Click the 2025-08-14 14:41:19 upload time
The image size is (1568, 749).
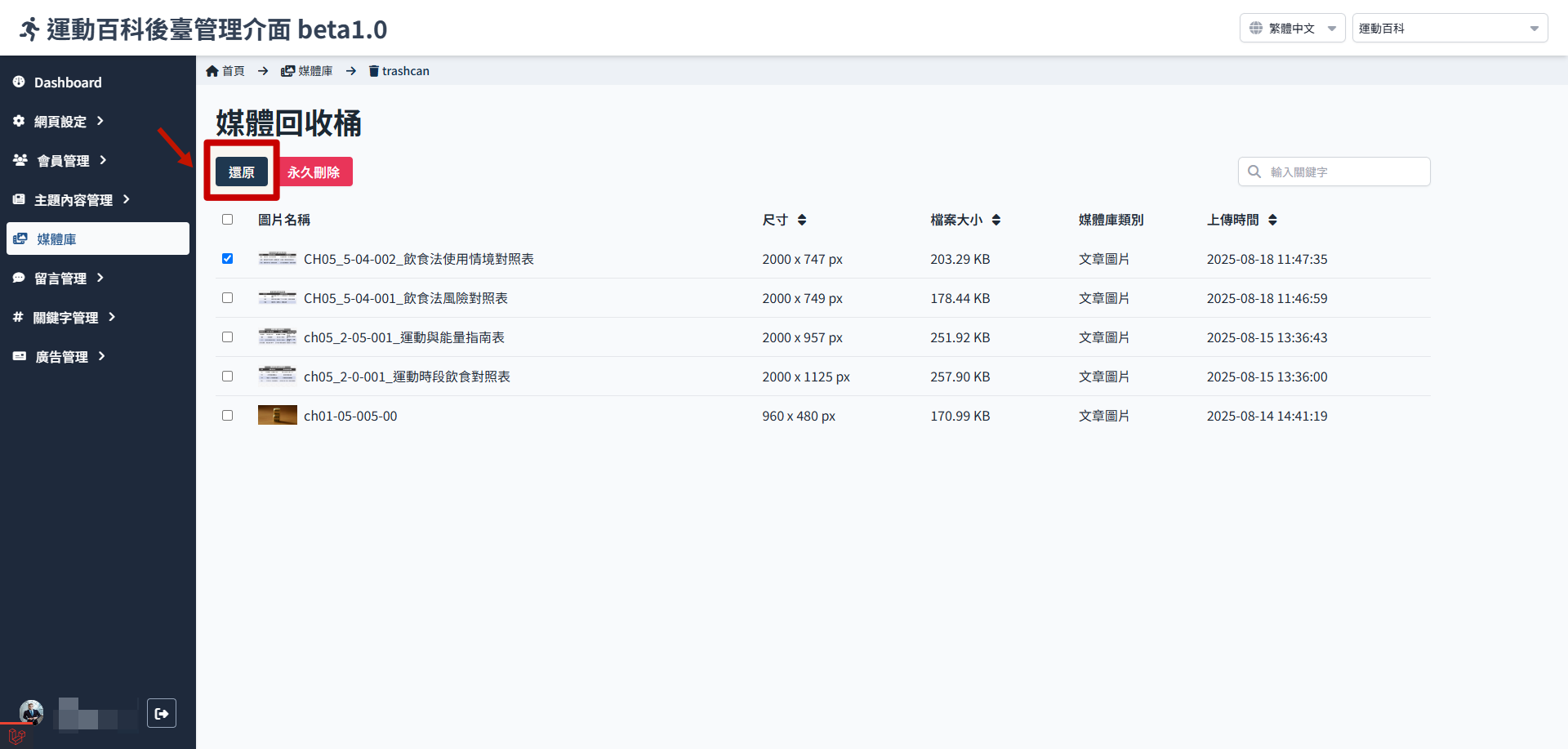1267,416
